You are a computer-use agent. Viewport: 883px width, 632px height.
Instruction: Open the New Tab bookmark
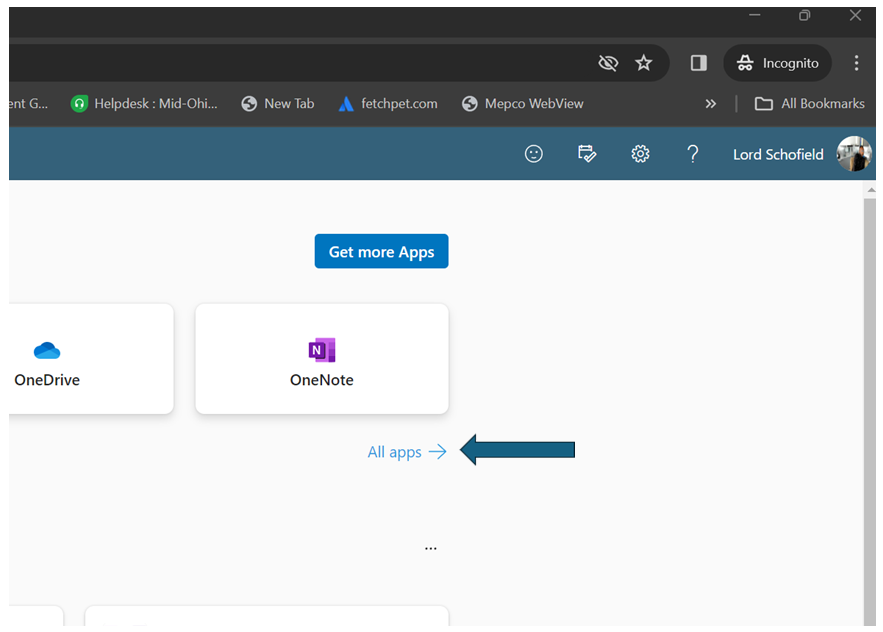pyautogui.click(x=278, y=104)
